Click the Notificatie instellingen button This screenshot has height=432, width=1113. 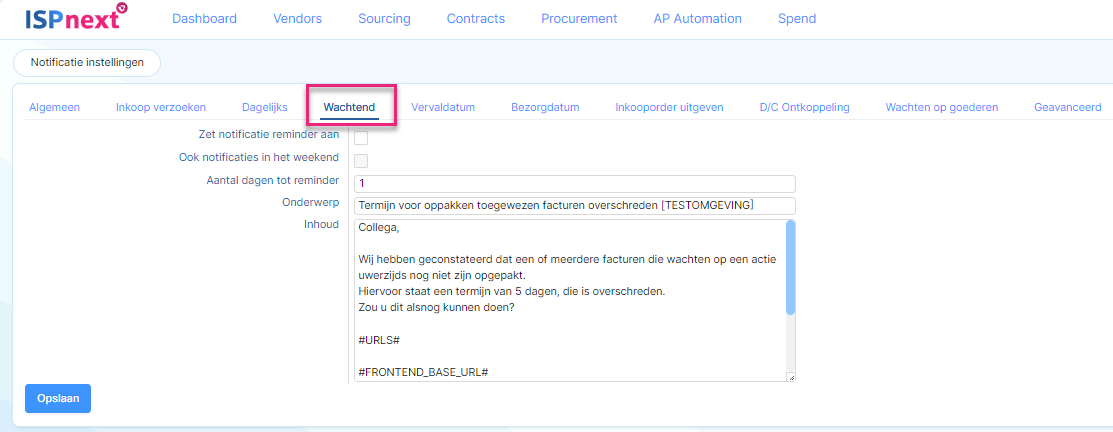click(87, 62)
